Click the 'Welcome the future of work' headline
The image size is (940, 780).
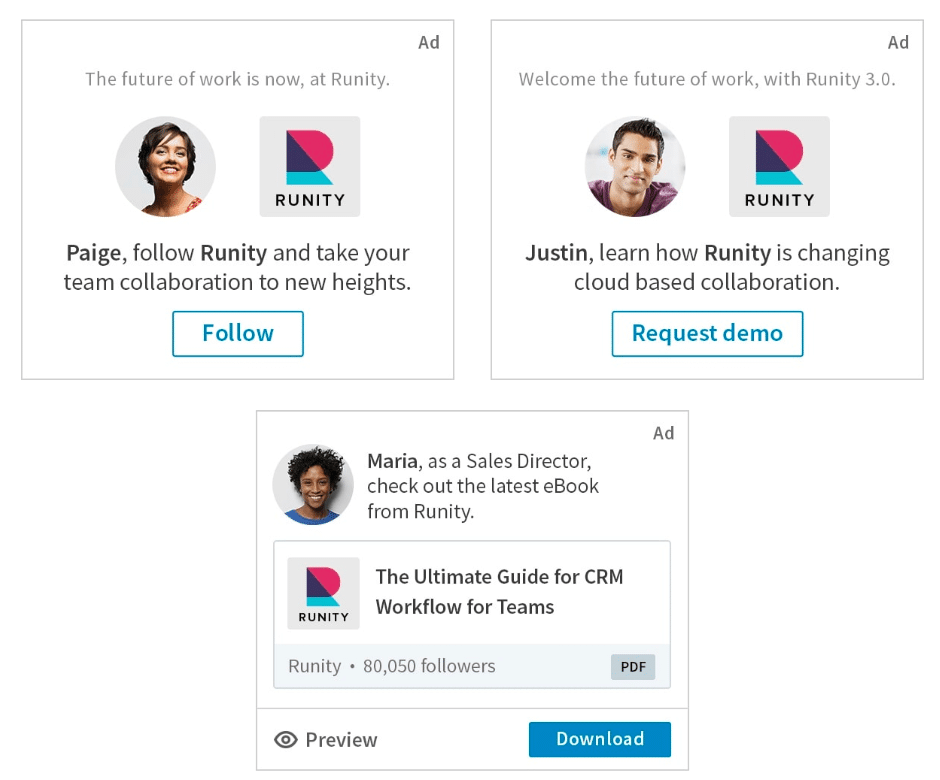[x=707, y=79]
